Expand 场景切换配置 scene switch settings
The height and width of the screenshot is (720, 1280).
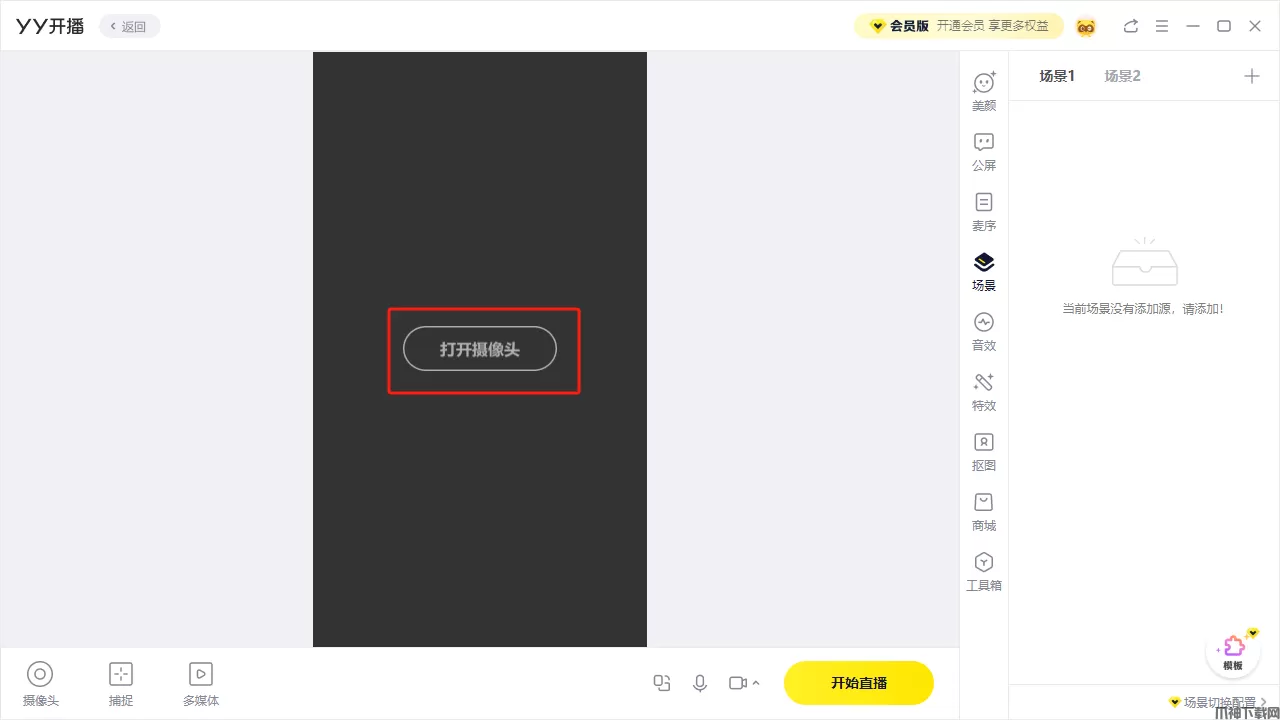(1218, 702)
